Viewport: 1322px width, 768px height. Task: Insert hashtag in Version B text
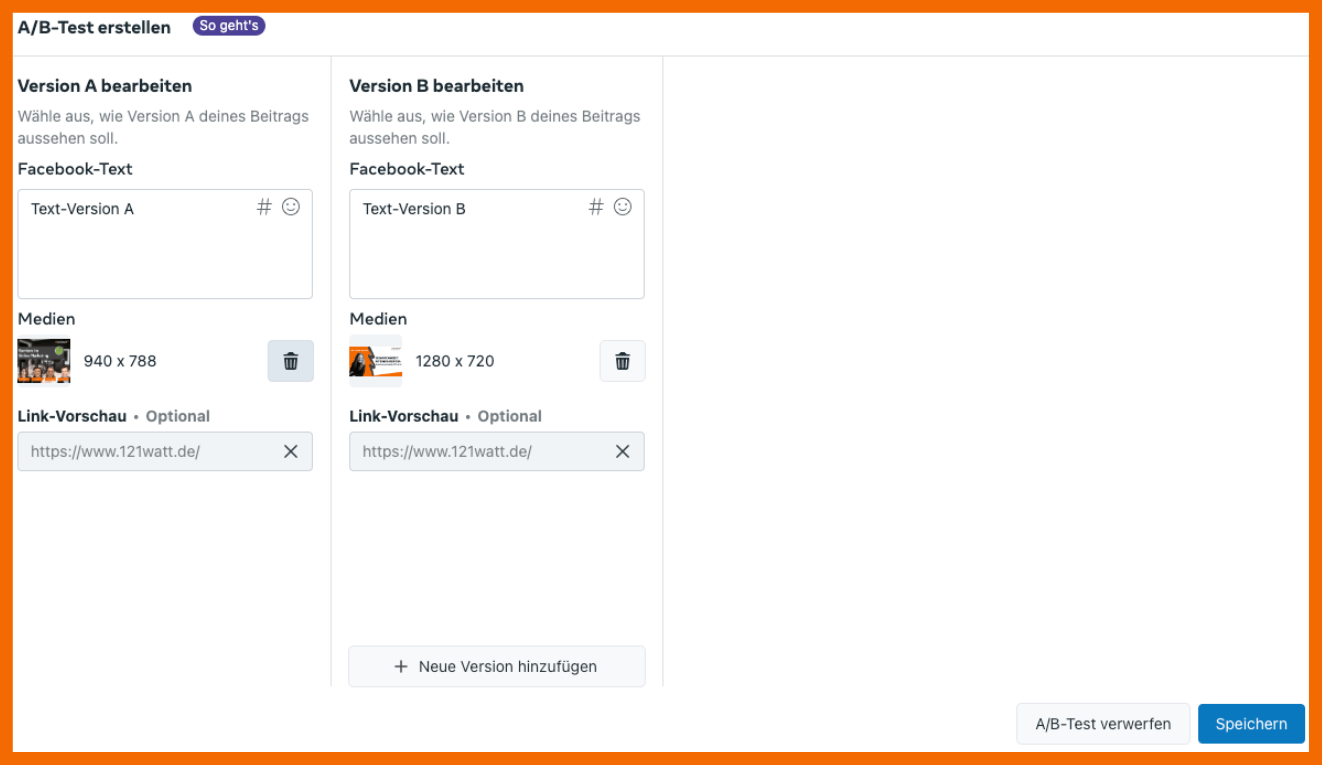596,207
